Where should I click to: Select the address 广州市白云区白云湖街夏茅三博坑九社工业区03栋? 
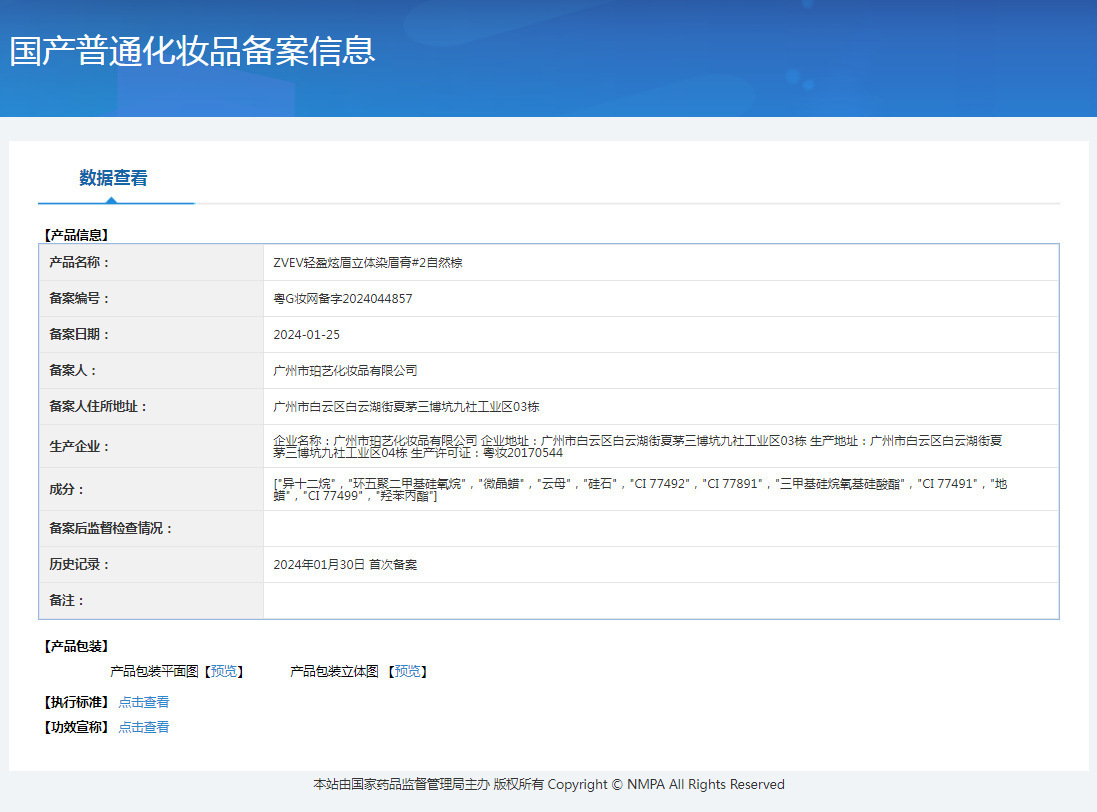406,407
